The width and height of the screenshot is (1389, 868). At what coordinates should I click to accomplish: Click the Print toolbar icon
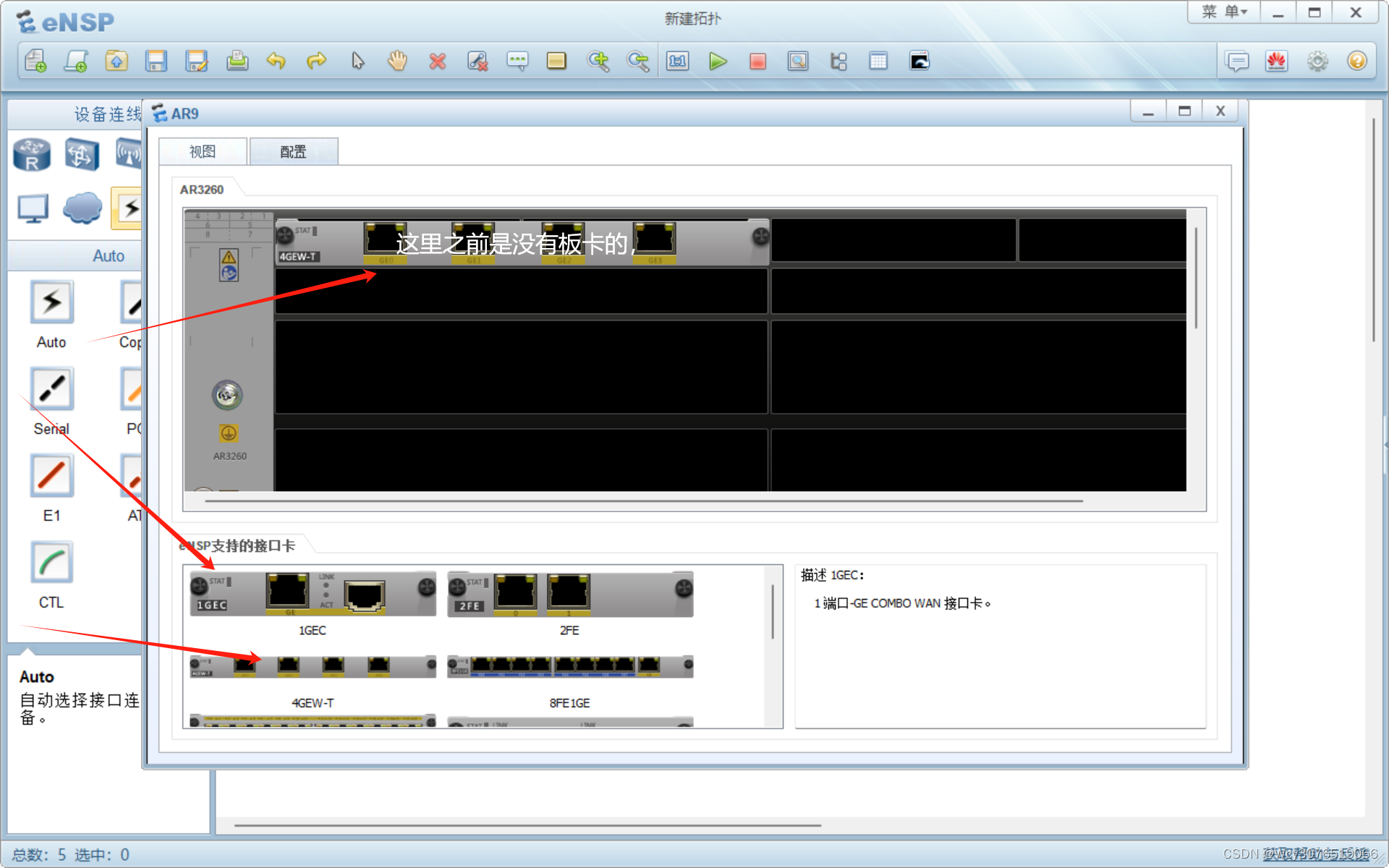(x=237, y=61)
